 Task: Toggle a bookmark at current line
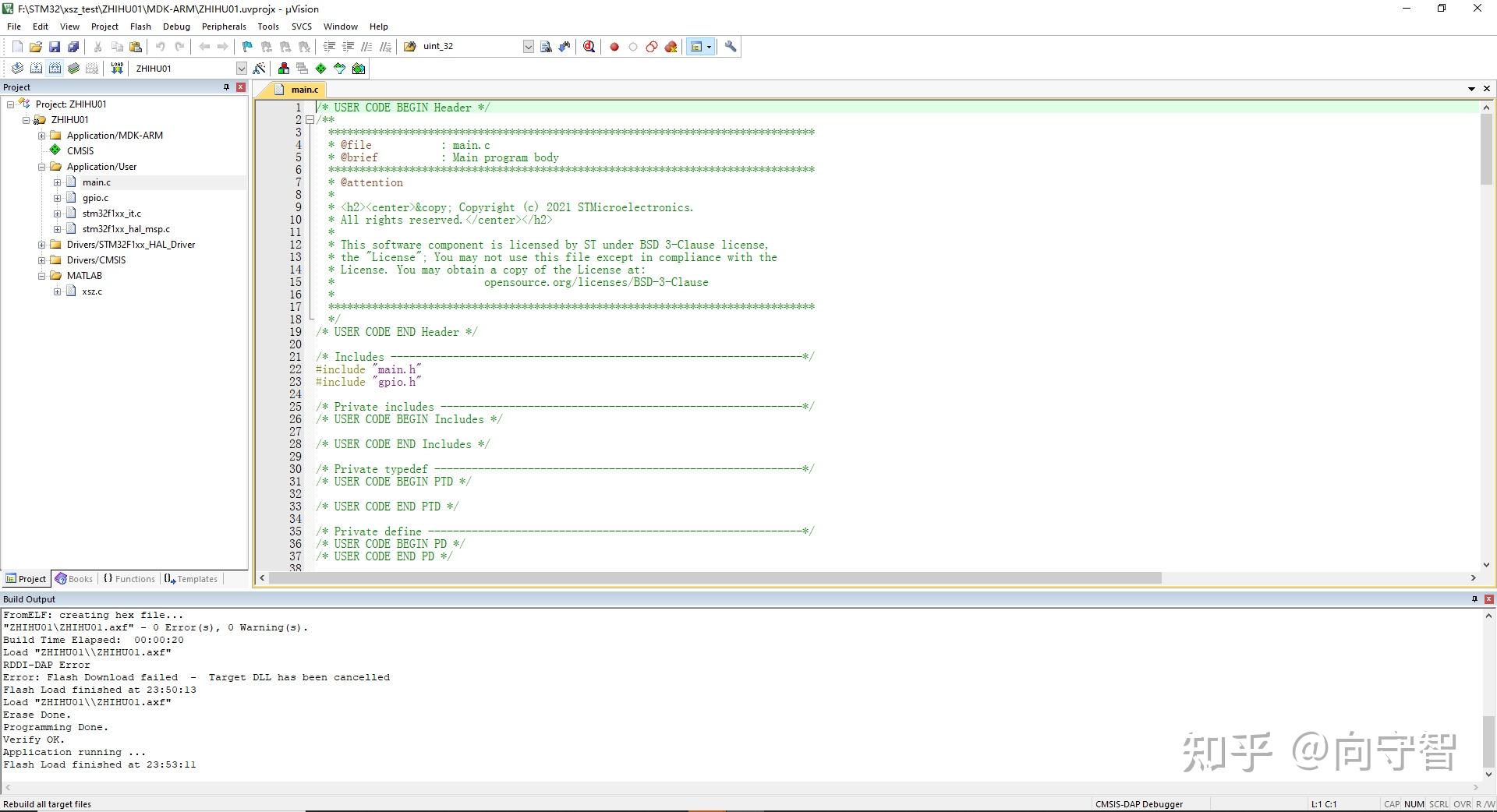(x=246, y=47)
